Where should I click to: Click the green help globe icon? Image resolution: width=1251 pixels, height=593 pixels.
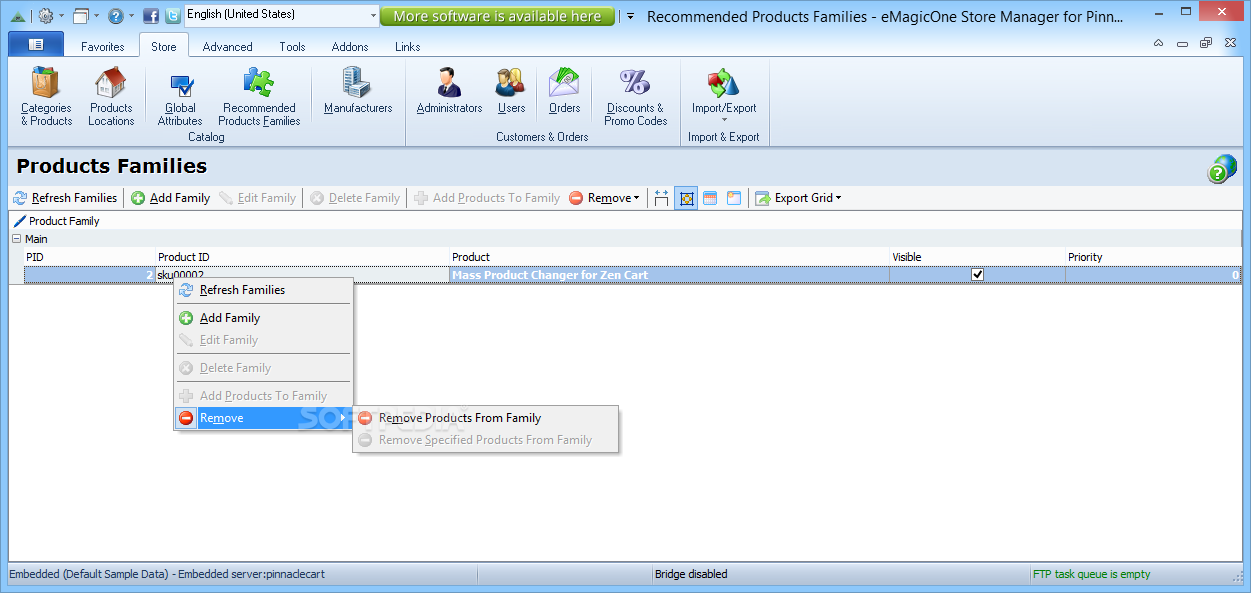pyautogui.click(x=1221, y=169)
